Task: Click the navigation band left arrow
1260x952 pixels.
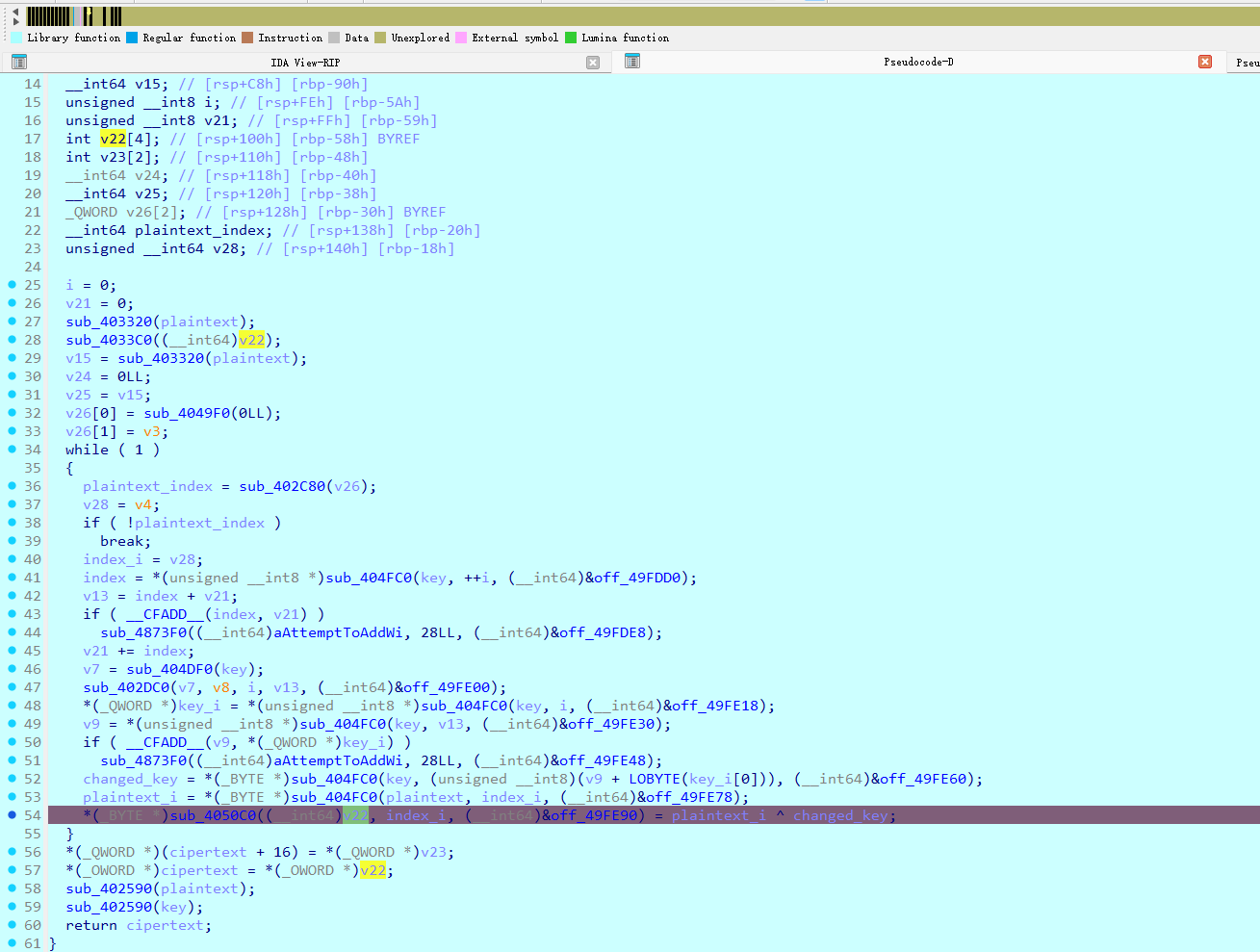Action: coord(14,12)
